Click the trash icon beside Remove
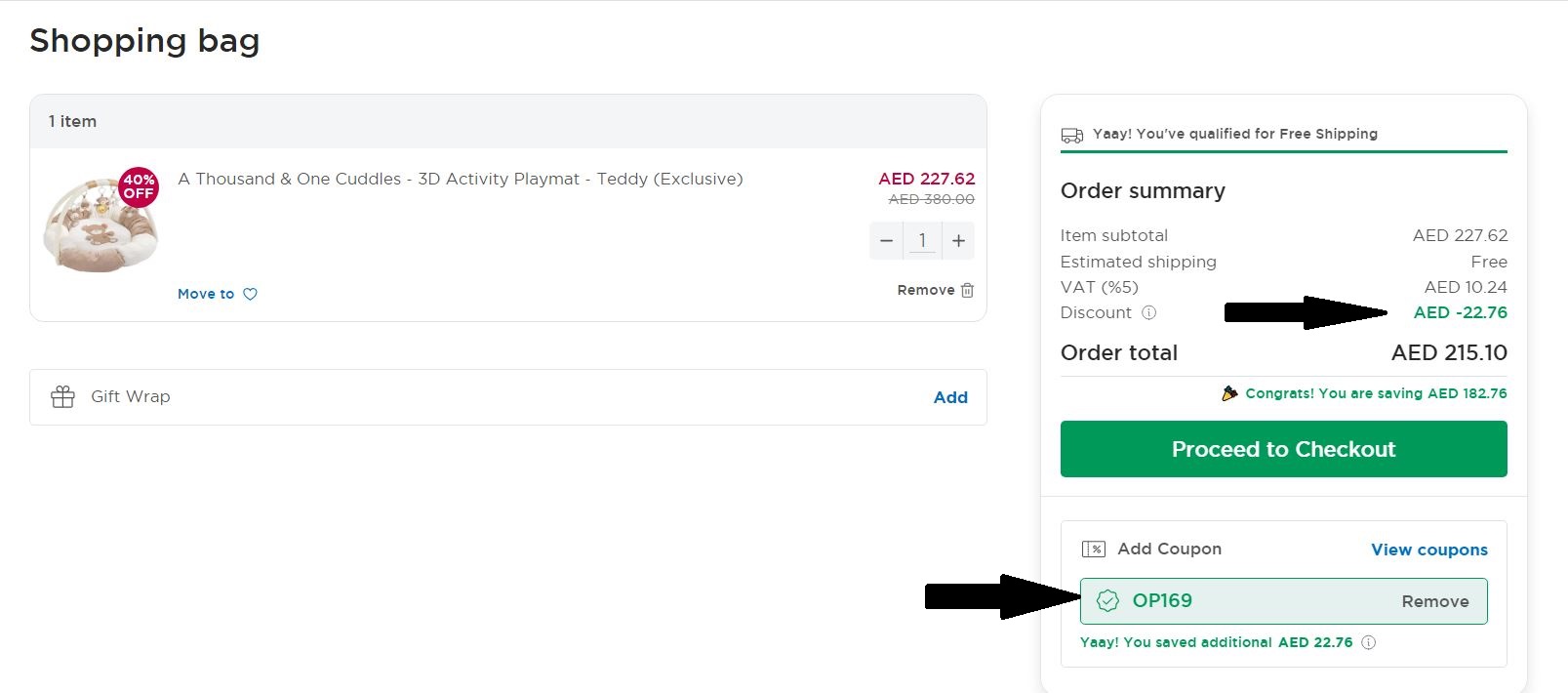The width and height of the screenshot is (1568, 693). pyautogui.click(x=966, y=290)
